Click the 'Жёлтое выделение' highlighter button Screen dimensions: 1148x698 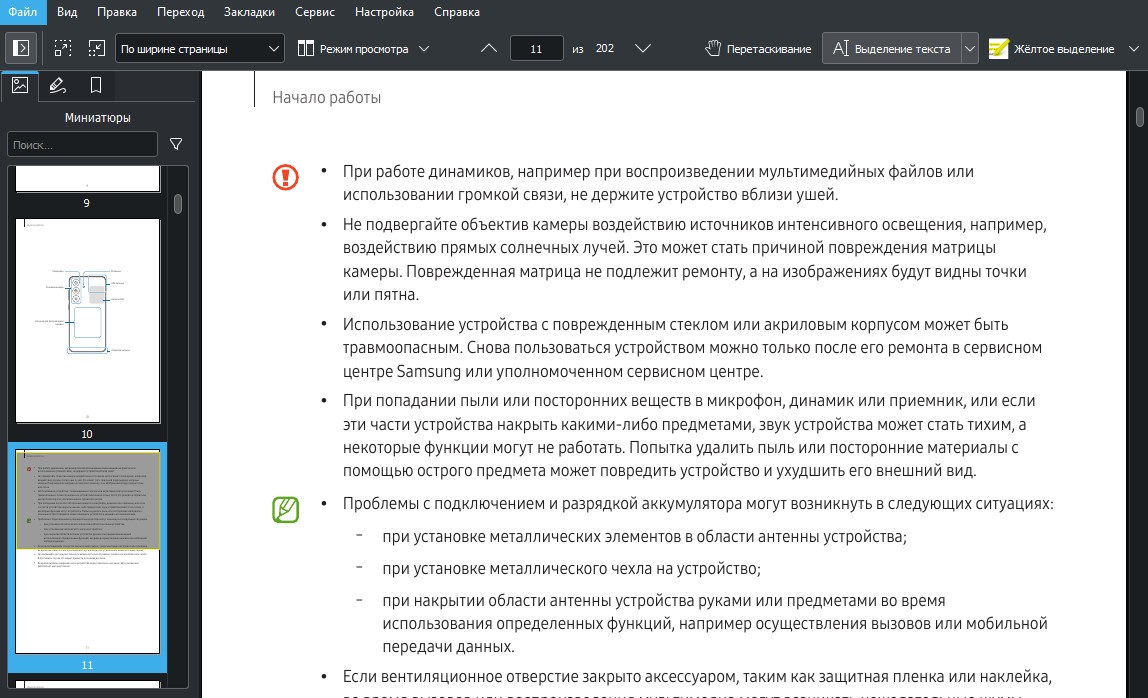tap(1051, 48)
